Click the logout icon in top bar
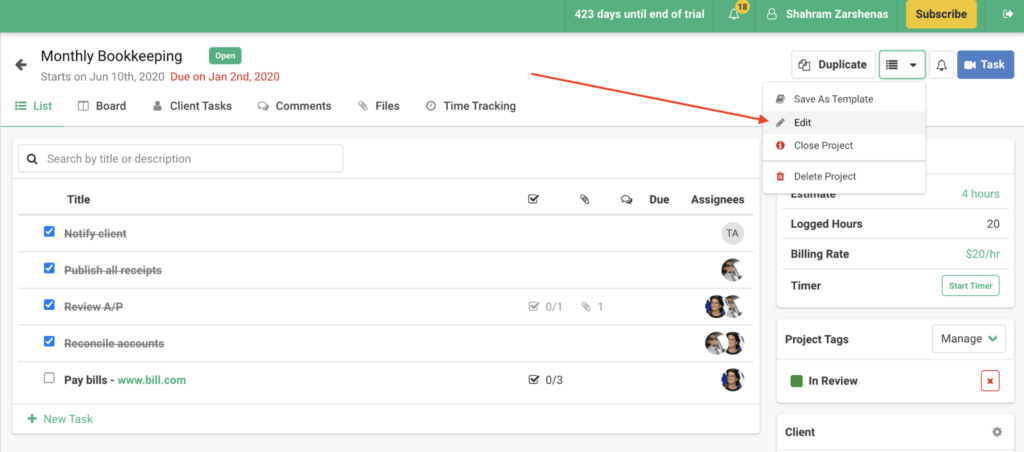Image resolution: width=1024 pixels, height=452 pixels. [1007, 14]
